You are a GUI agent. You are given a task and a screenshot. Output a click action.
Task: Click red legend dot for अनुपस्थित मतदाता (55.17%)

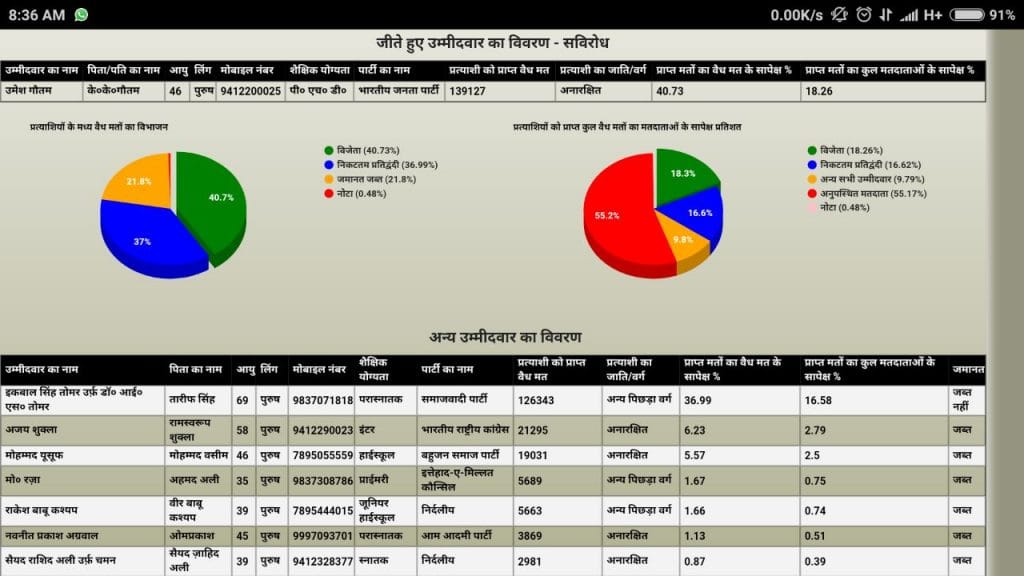(812, 193)
